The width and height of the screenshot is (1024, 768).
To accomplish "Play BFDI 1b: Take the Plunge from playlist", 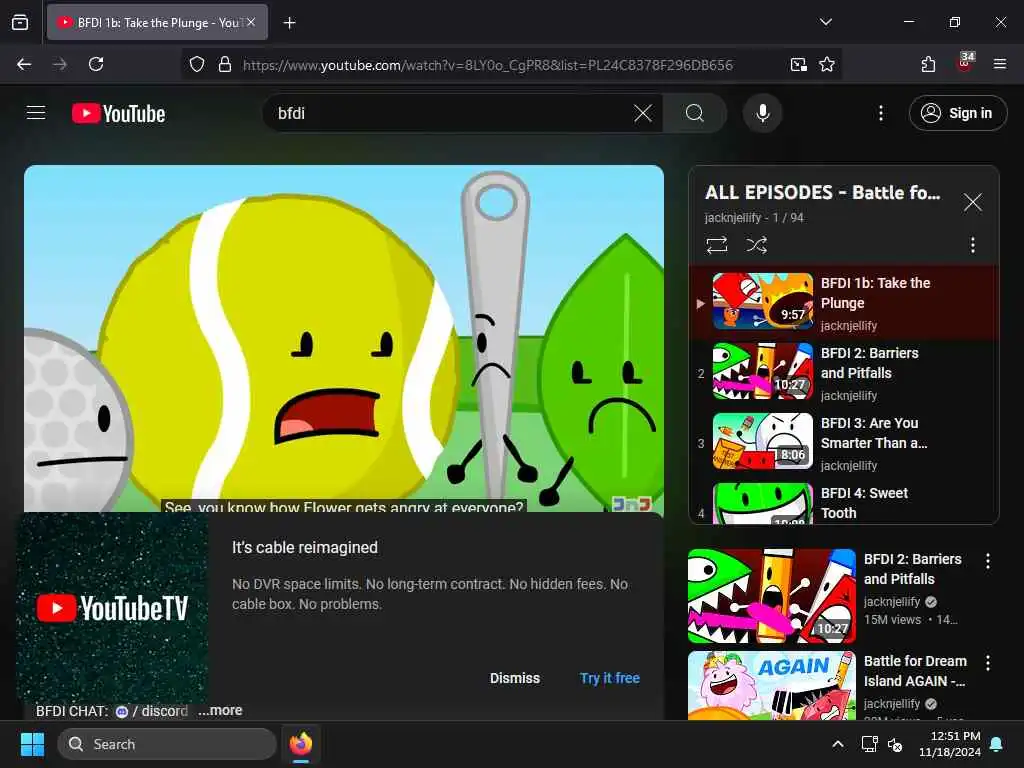I will [844, 302].
